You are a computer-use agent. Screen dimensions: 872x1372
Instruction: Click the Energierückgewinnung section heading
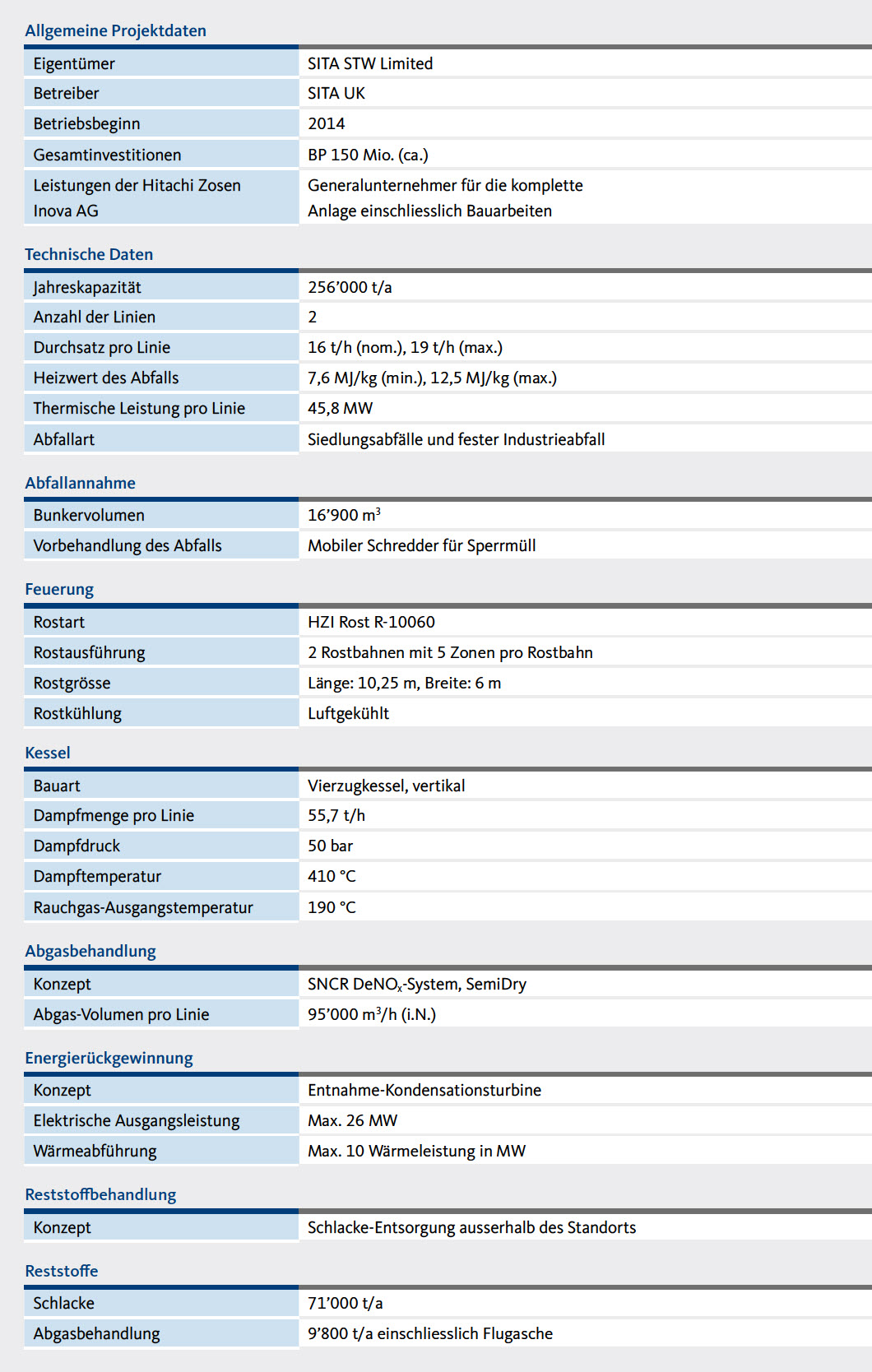point(109,1058)
